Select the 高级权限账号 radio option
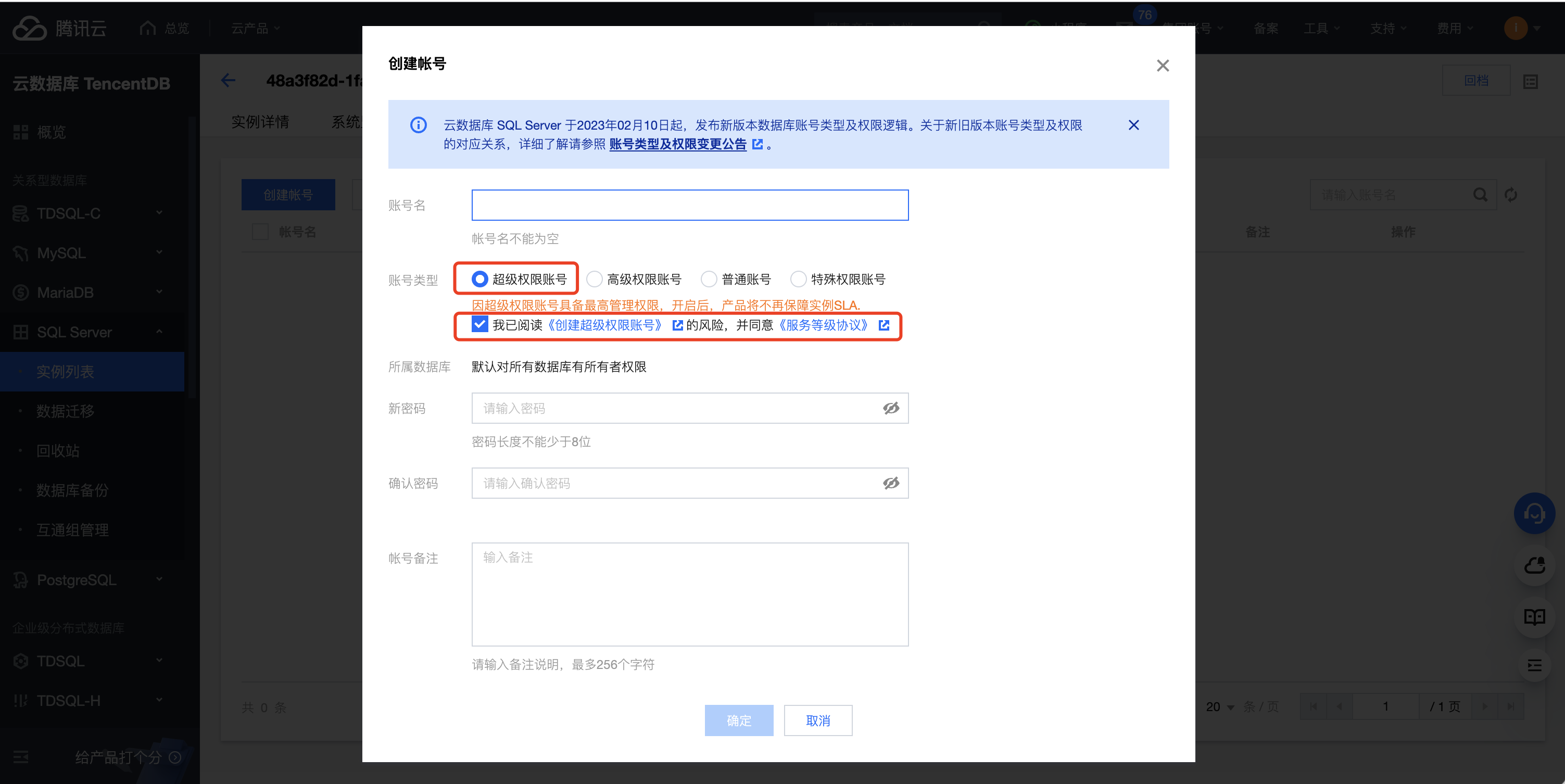Screen dimensions: 1565x784 (x=594, y=280)
